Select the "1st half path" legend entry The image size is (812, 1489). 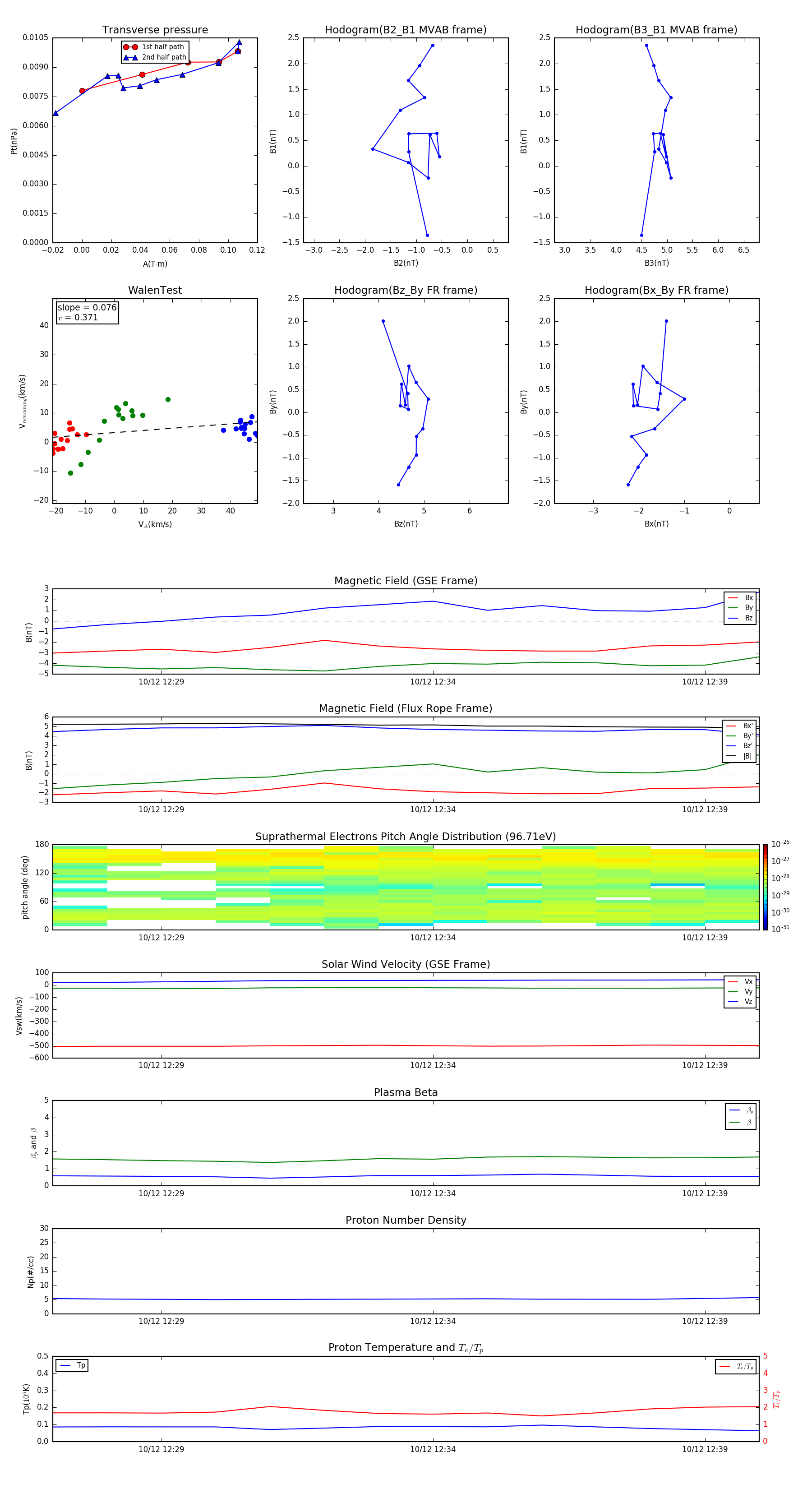(154, 47)
